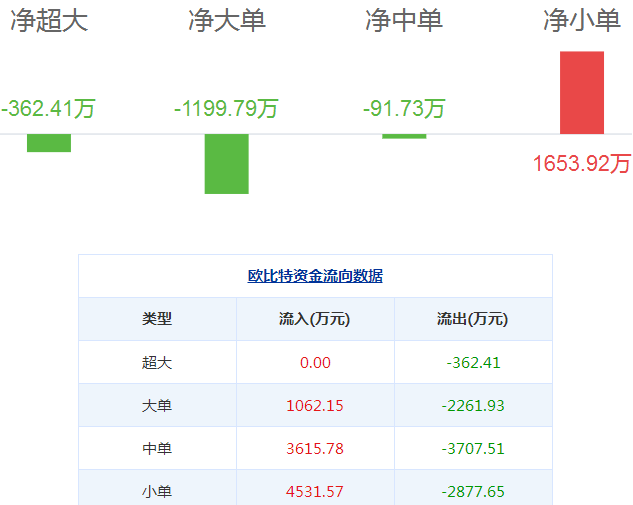Click the -91.73万 value label

pos(404,109)
